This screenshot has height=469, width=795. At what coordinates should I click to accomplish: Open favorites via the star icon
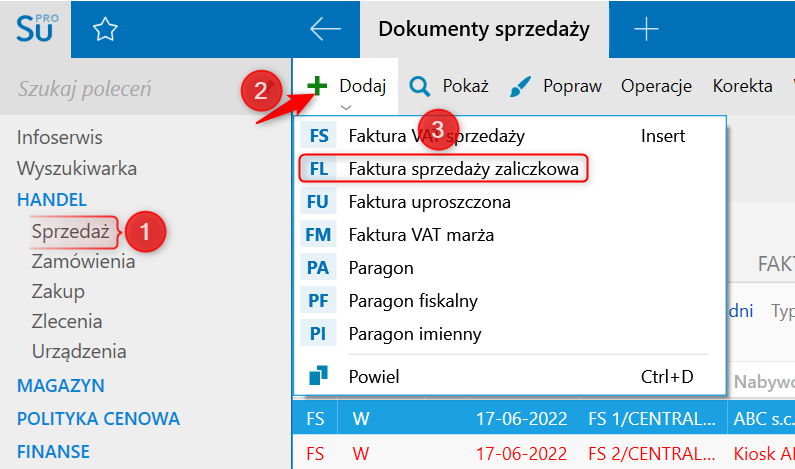tap(105, 29)
